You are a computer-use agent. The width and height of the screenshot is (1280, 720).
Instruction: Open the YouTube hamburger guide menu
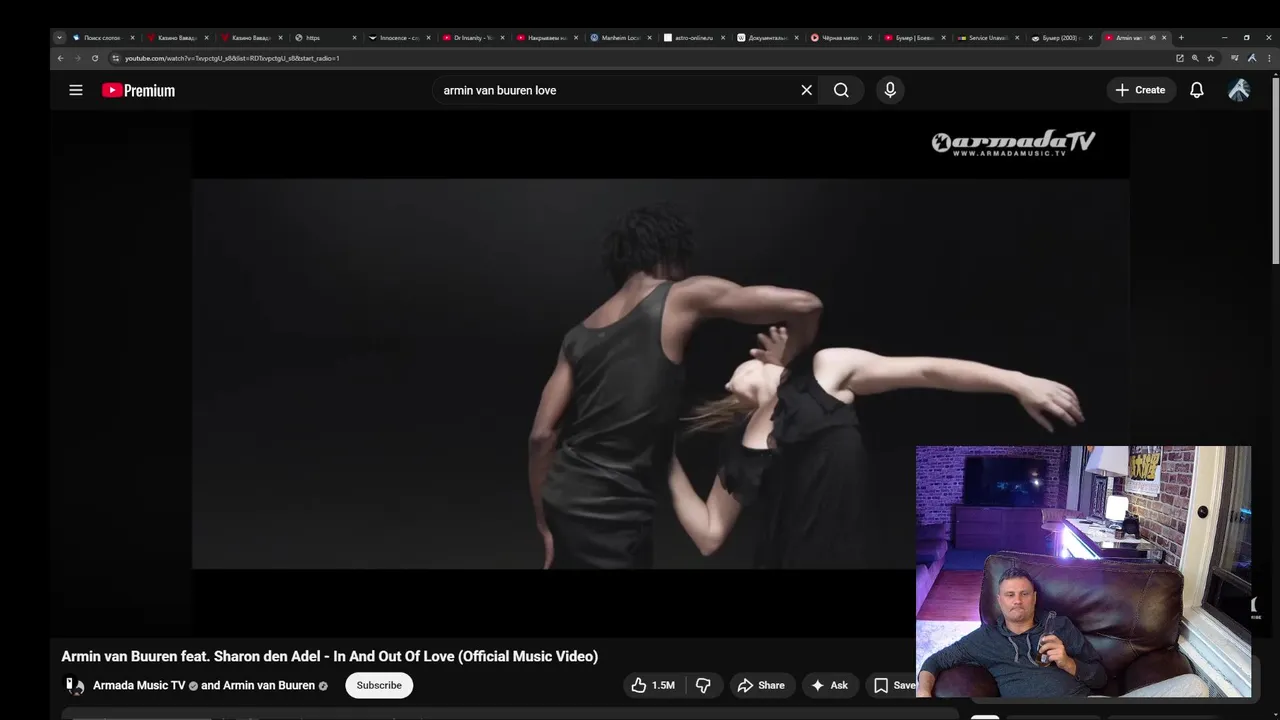click(x=76, y=90)
